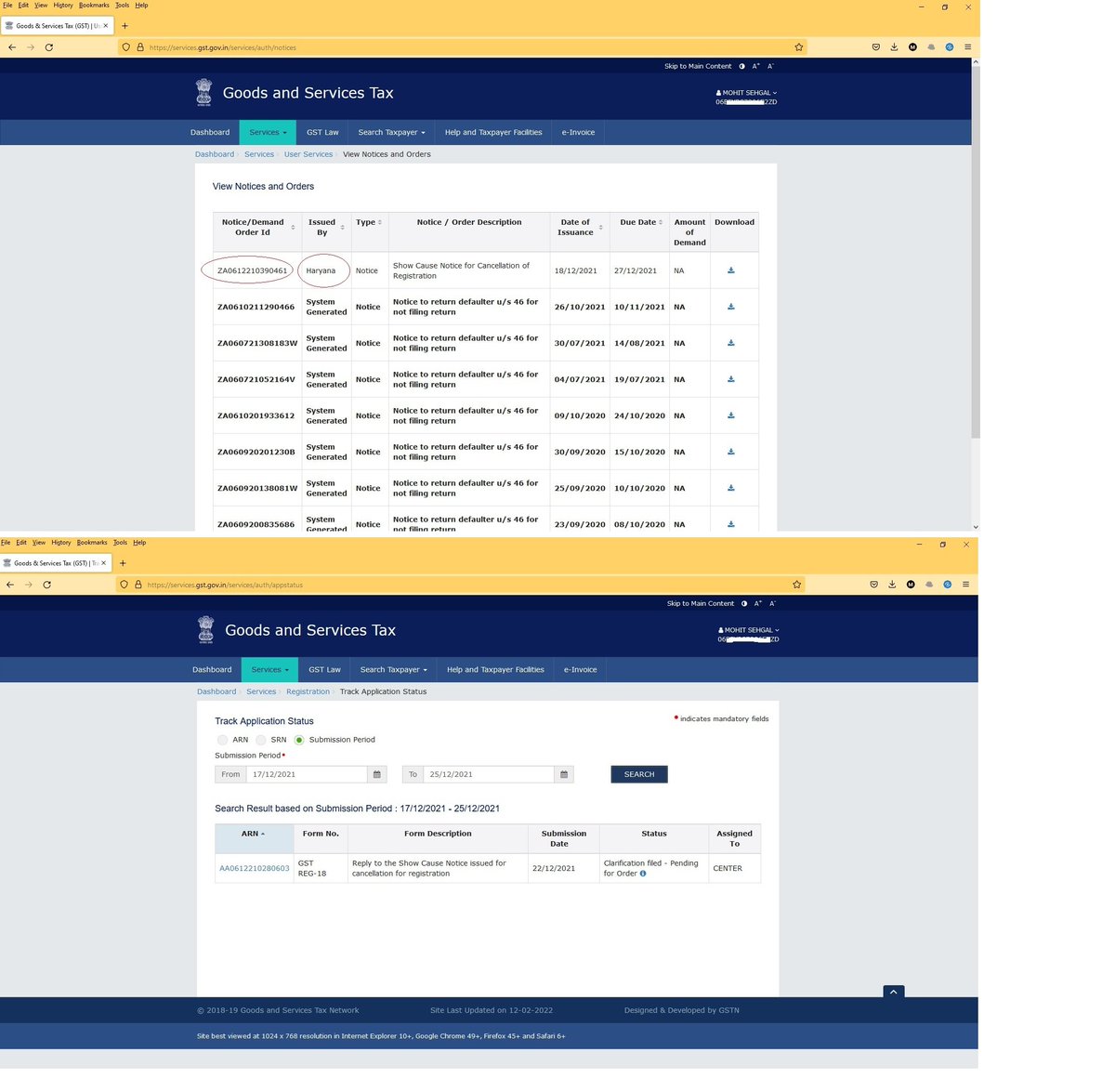Click the SEARCH button
The width and height of the screenshot is (1115, 1092).
pyautogui.click(x=639, y=774)
